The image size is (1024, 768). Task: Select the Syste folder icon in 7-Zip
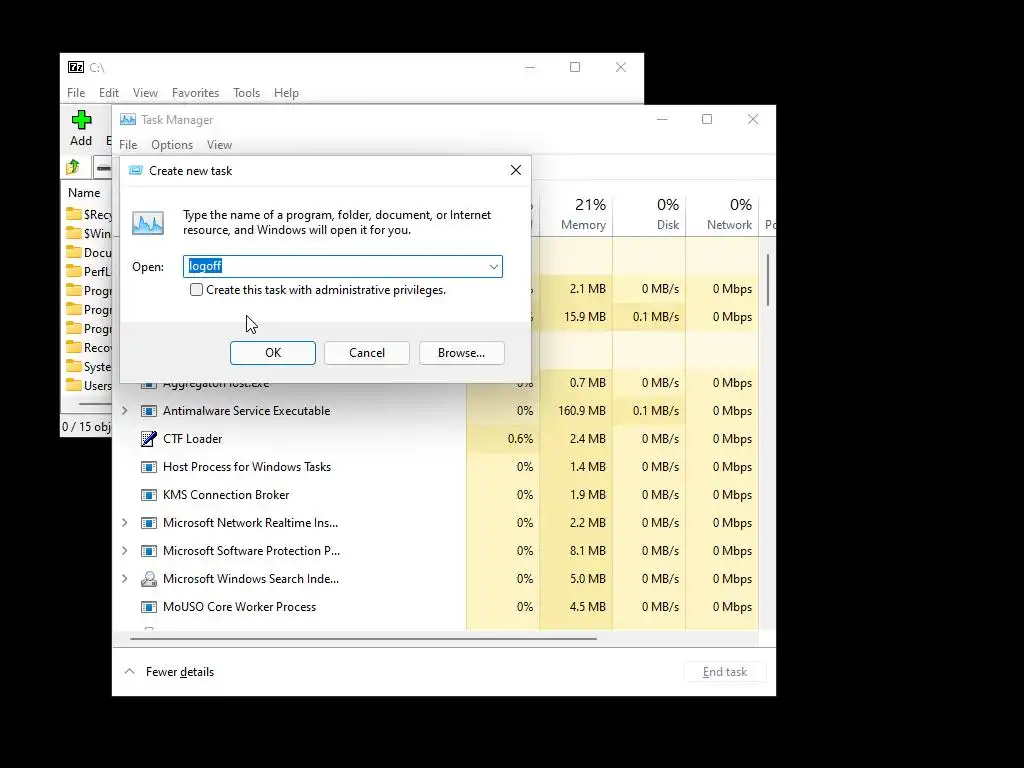74,366
